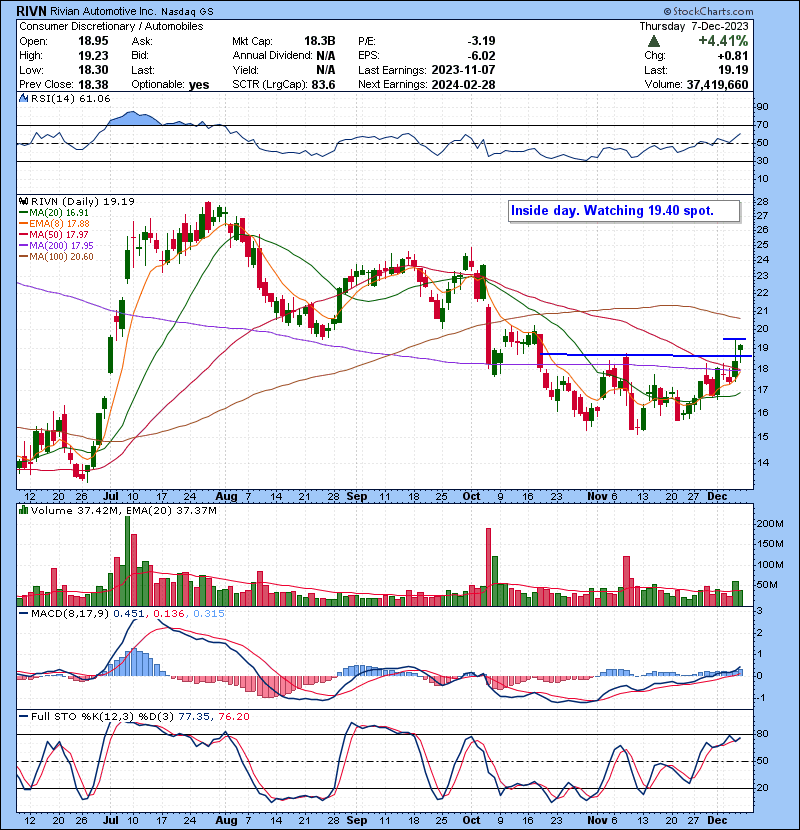Click the +4.41% percent change
800x830 pixels.
(x=723, y=41)
